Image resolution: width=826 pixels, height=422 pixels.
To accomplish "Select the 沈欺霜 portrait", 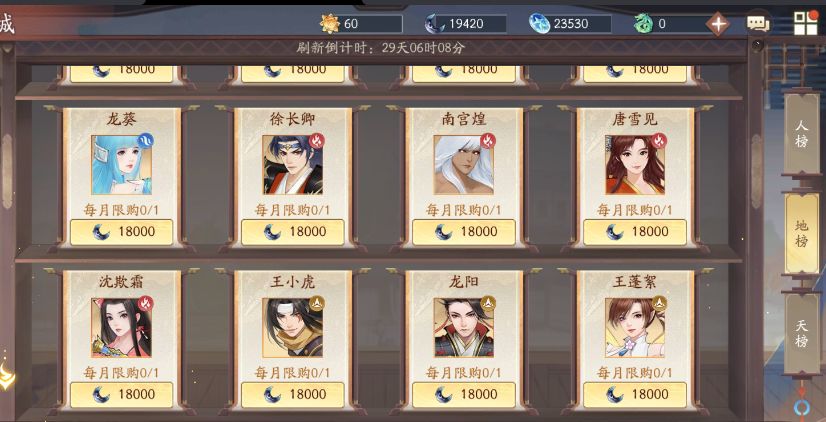I will click(121, 328).
